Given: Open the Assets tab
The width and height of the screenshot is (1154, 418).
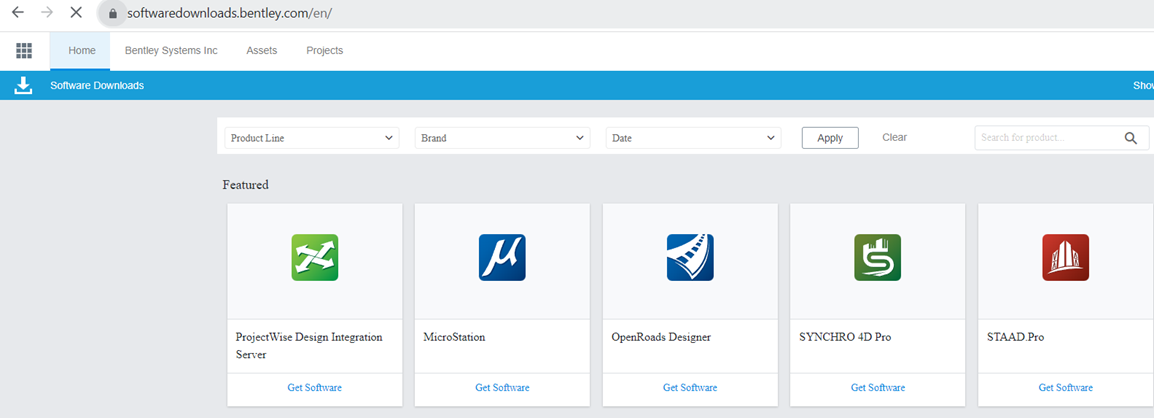Looking at the screenshot, I should tap(262, 51).
